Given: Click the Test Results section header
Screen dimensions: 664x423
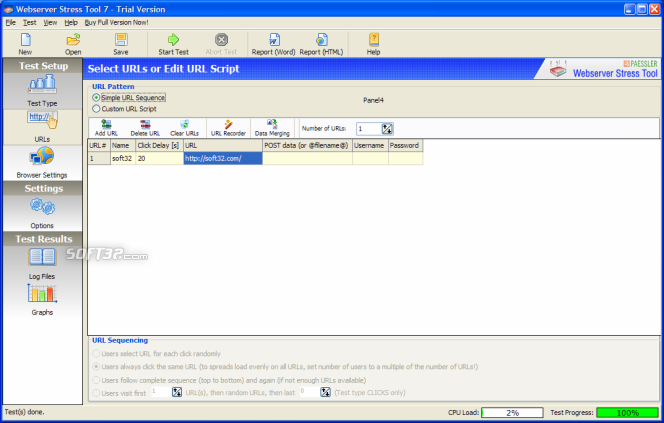Looking at the screenshot, I should tap(43, 239).
